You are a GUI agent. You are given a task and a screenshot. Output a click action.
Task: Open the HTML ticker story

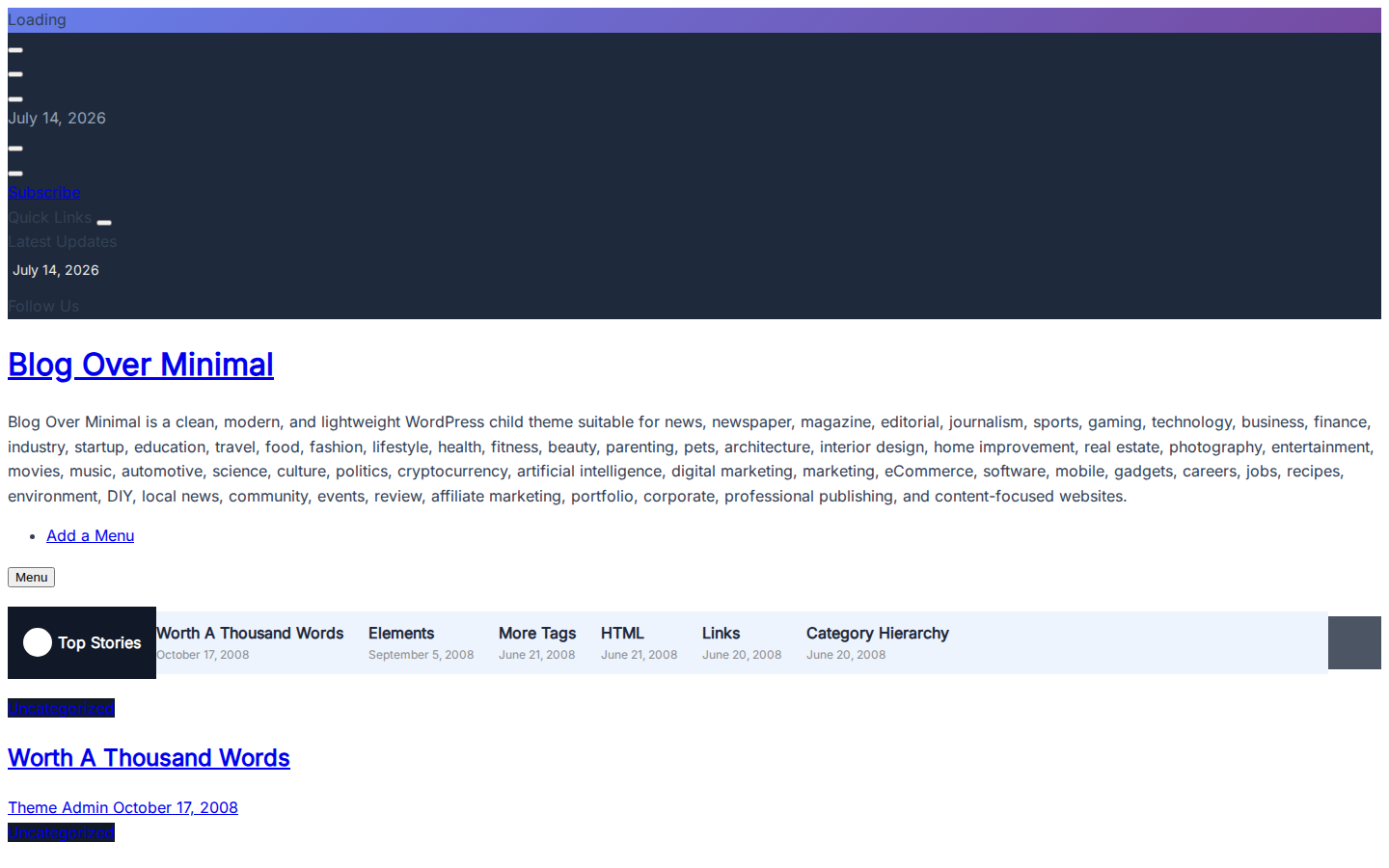[622, 633]
